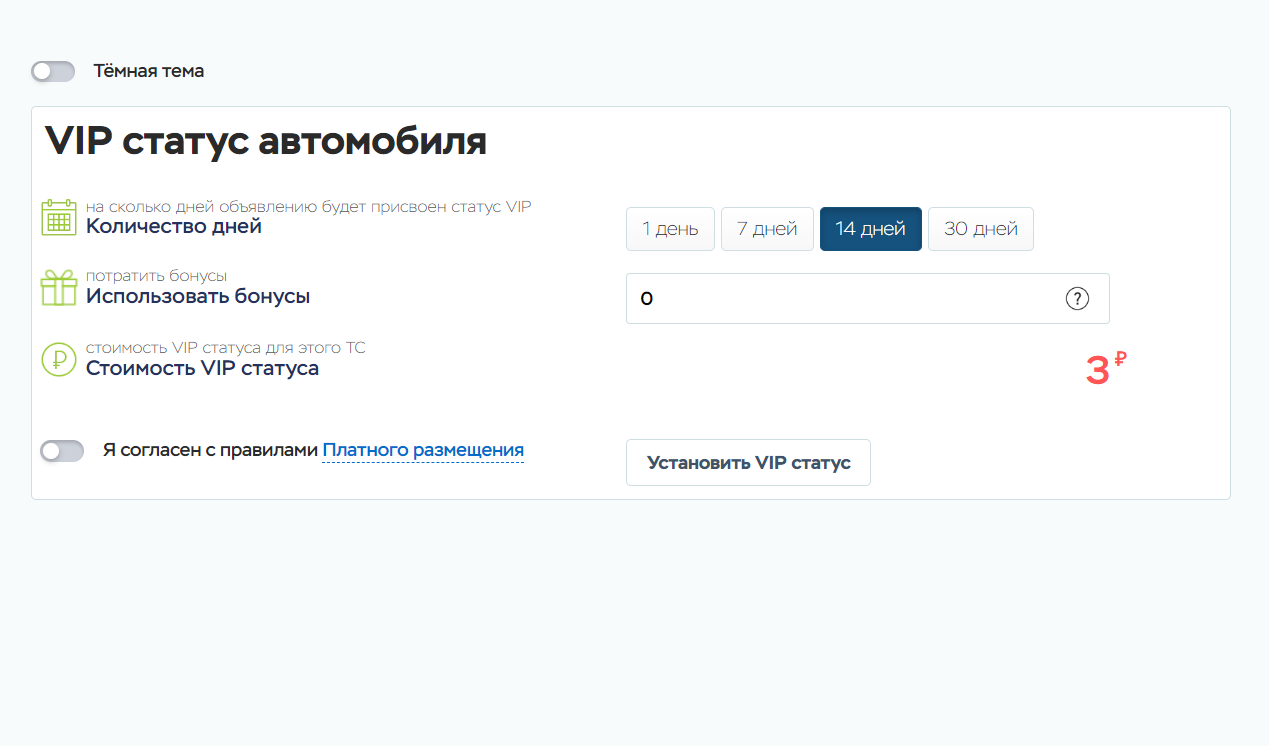
Task: Select the 1 день duration option
Action: [x=670, y=229]
